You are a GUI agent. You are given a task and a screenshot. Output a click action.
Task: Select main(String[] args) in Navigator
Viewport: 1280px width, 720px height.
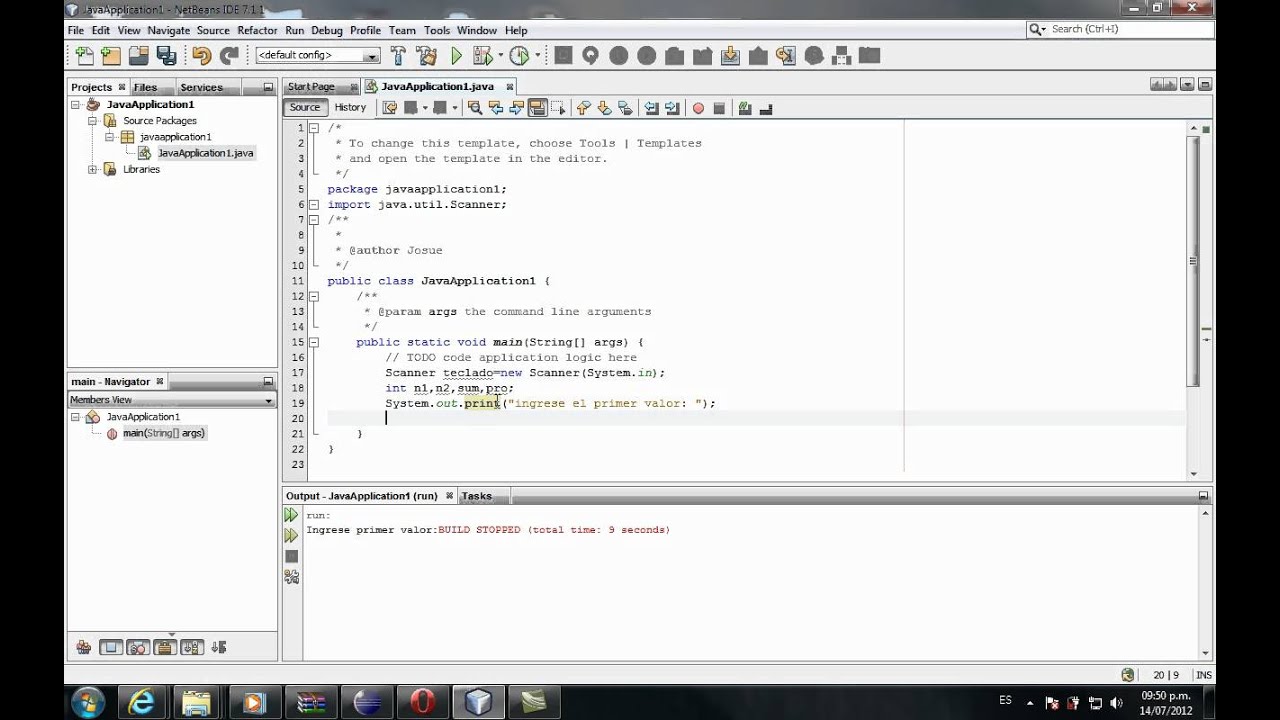[163, 433]
